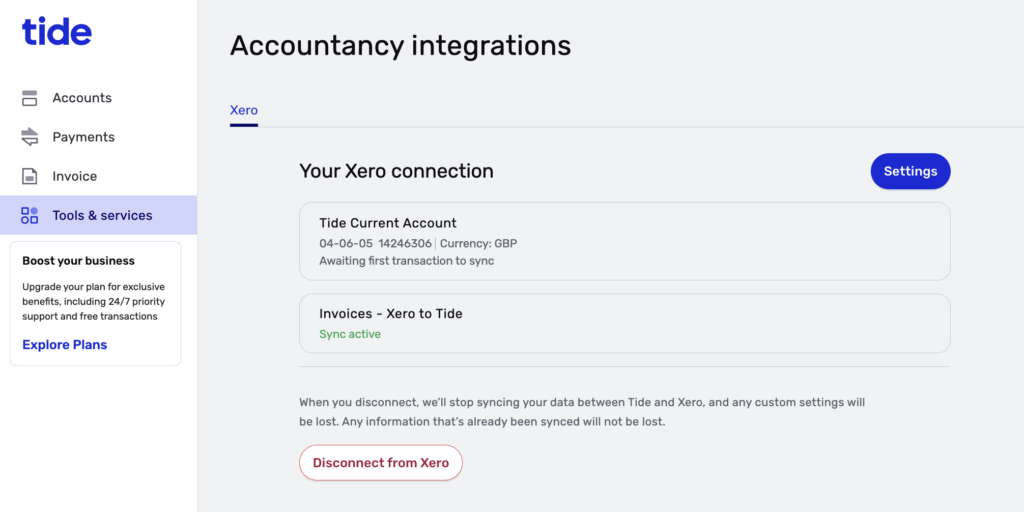Open the Invoice menu item
Viewport: 1024px width, 512px height.
coord(98,176)
